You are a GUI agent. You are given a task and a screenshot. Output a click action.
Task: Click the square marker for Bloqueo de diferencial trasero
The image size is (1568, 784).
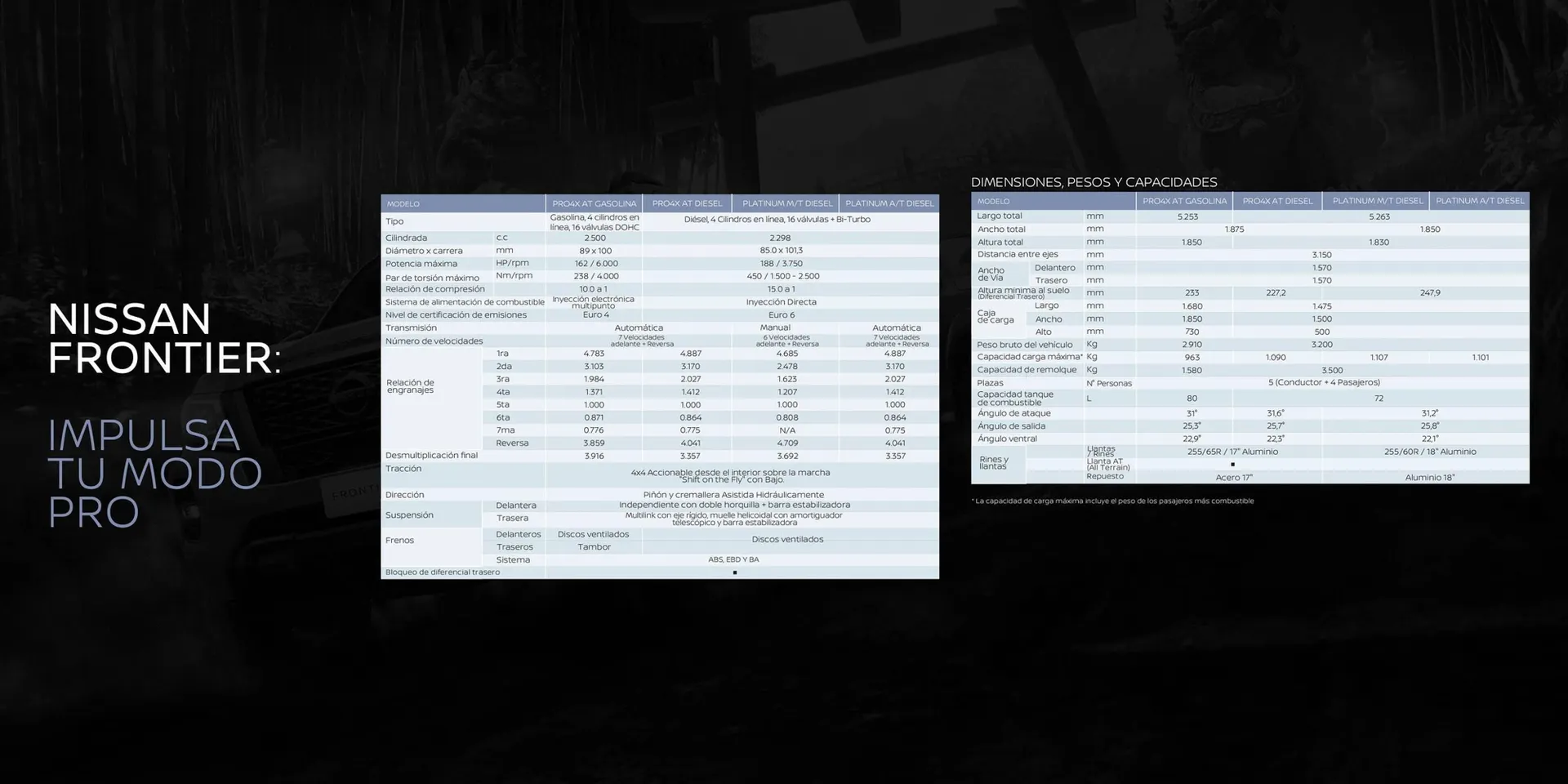735,572
